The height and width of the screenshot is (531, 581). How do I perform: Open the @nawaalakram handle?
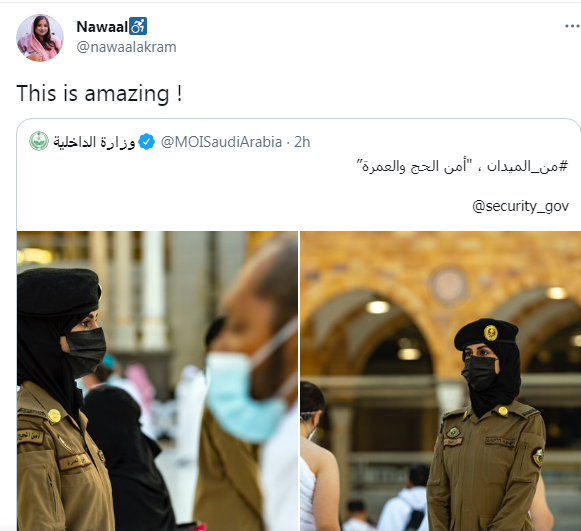coord(126,47)
